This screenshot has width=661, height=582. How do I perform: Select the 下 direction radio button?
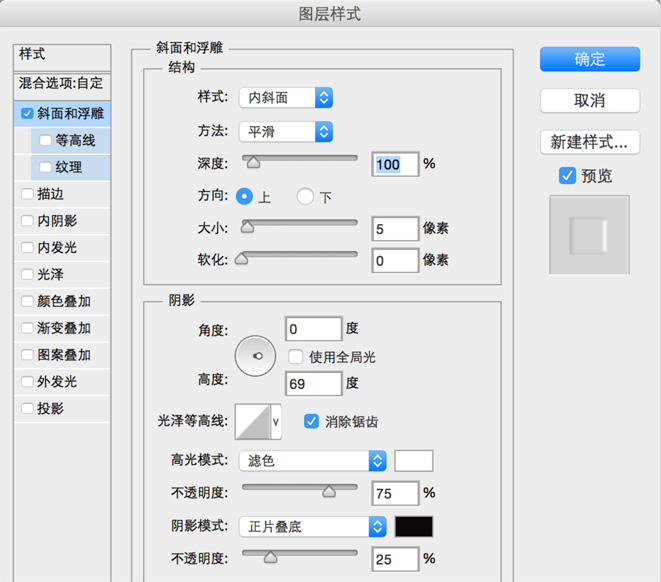(305, 197)
